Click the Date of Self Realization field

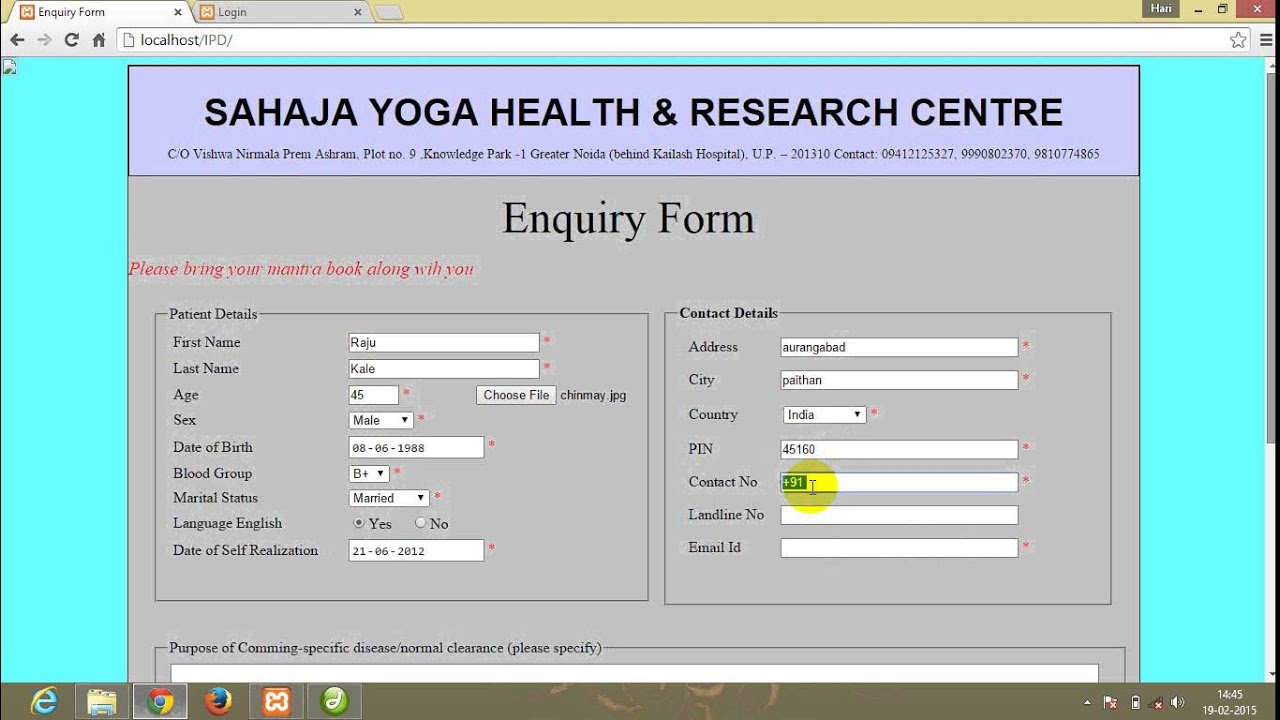point(416,551)
